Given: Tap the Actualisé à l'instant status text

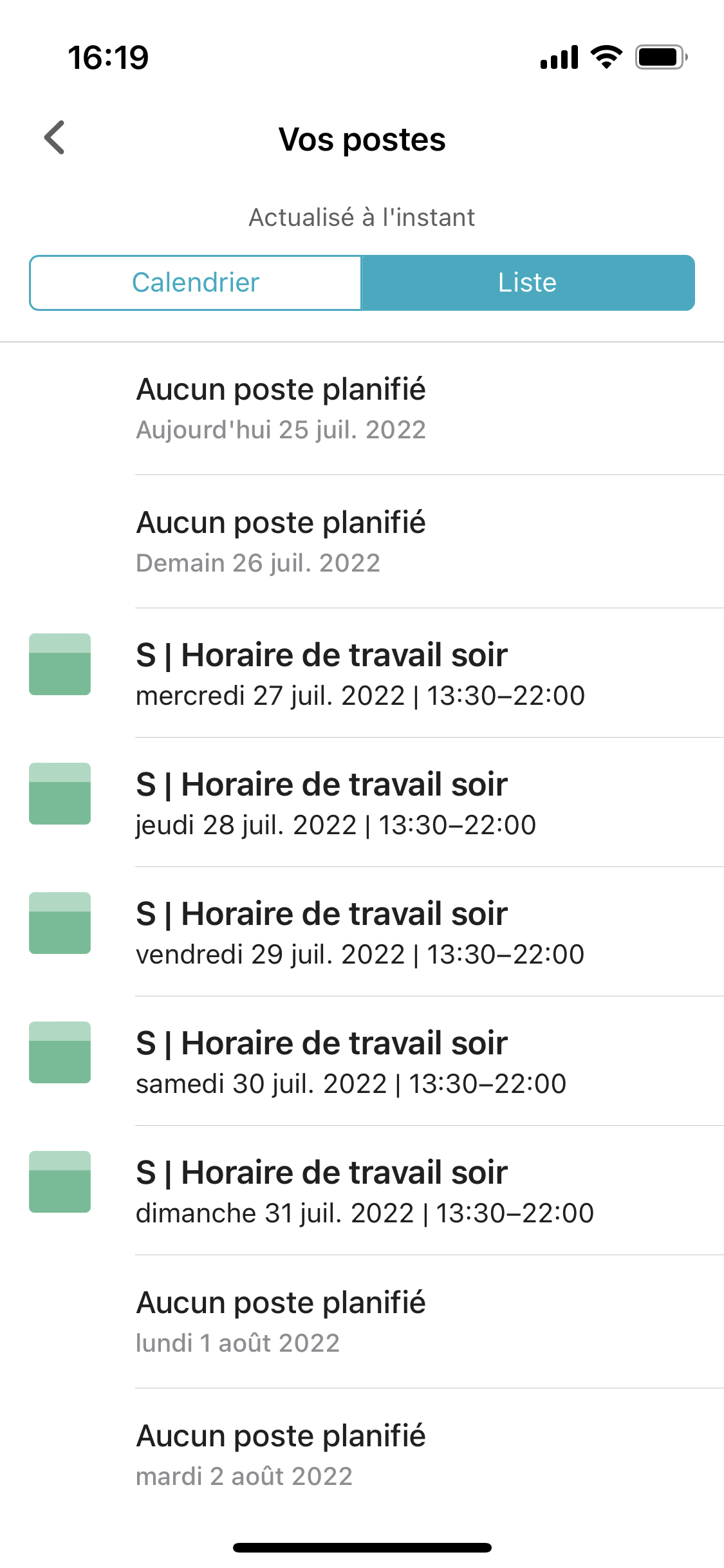Looking at the screenshot, I should (x=362, y=218).
